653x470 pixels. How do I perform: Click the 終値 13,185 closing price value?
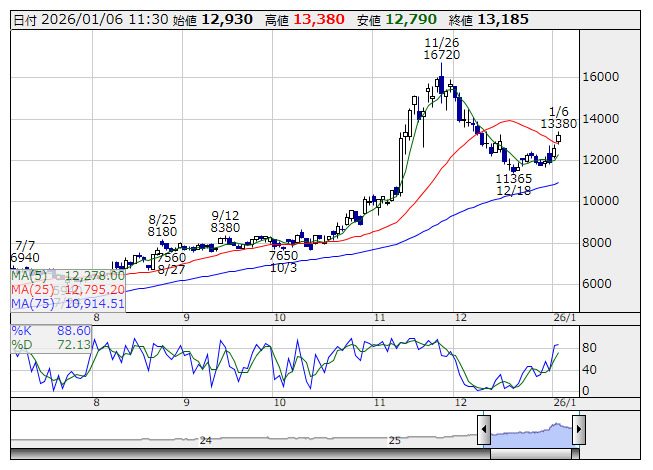(x=501, y=19)
